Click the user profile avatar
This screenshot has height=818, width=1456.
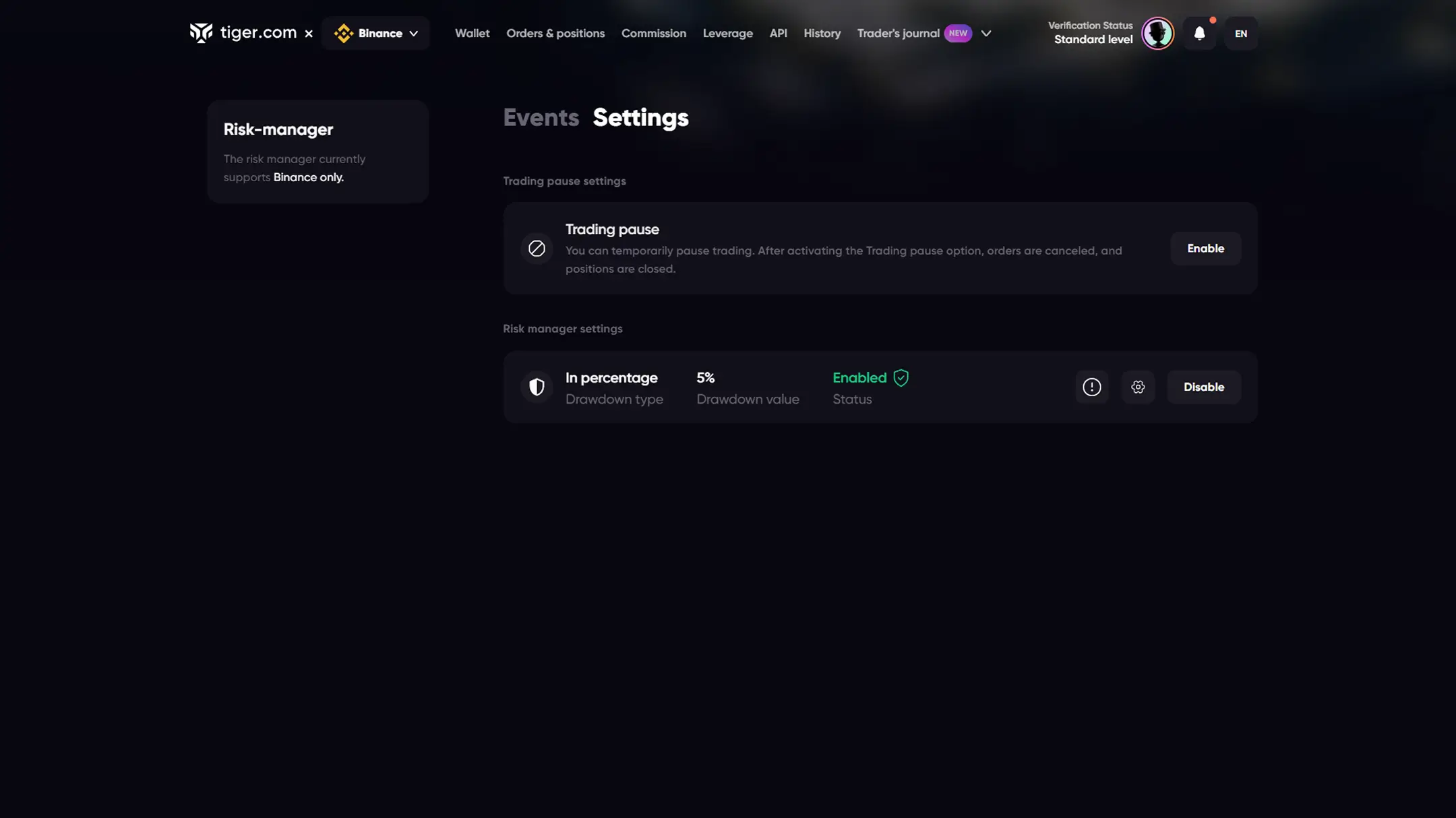coord(1157,33)
